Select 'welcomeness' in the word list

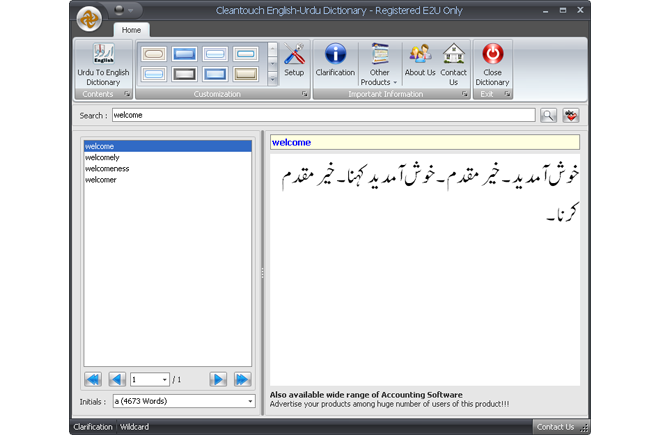168,168
